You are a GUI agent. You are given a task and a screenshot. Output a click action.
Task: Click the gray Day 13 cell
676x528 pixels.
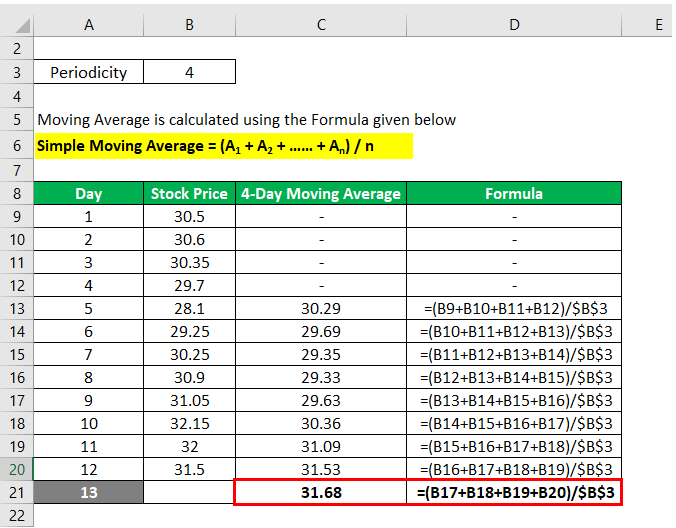(88, 492)
